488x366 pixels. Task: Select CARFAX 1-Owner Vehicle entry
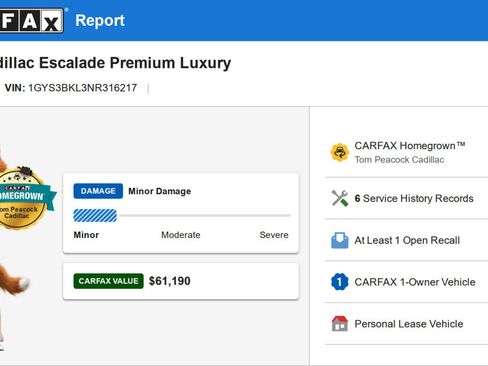(x=415, y=282)
